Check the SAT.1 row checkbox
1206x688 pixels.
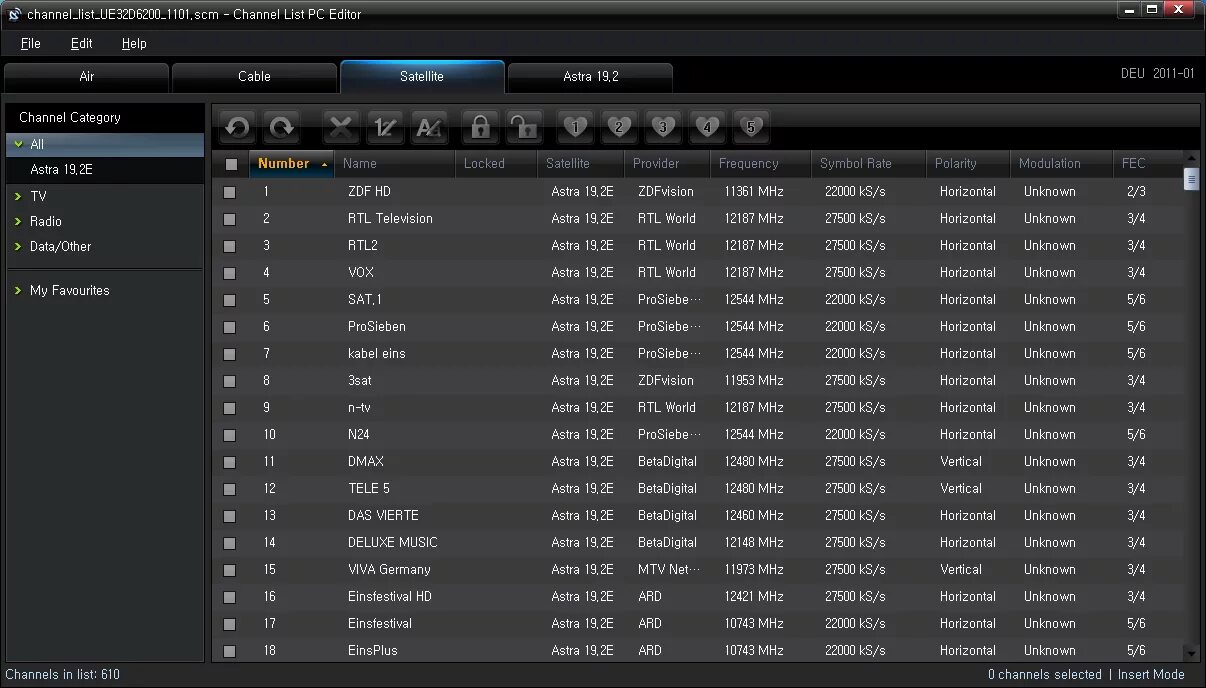[x=230, y=300]
